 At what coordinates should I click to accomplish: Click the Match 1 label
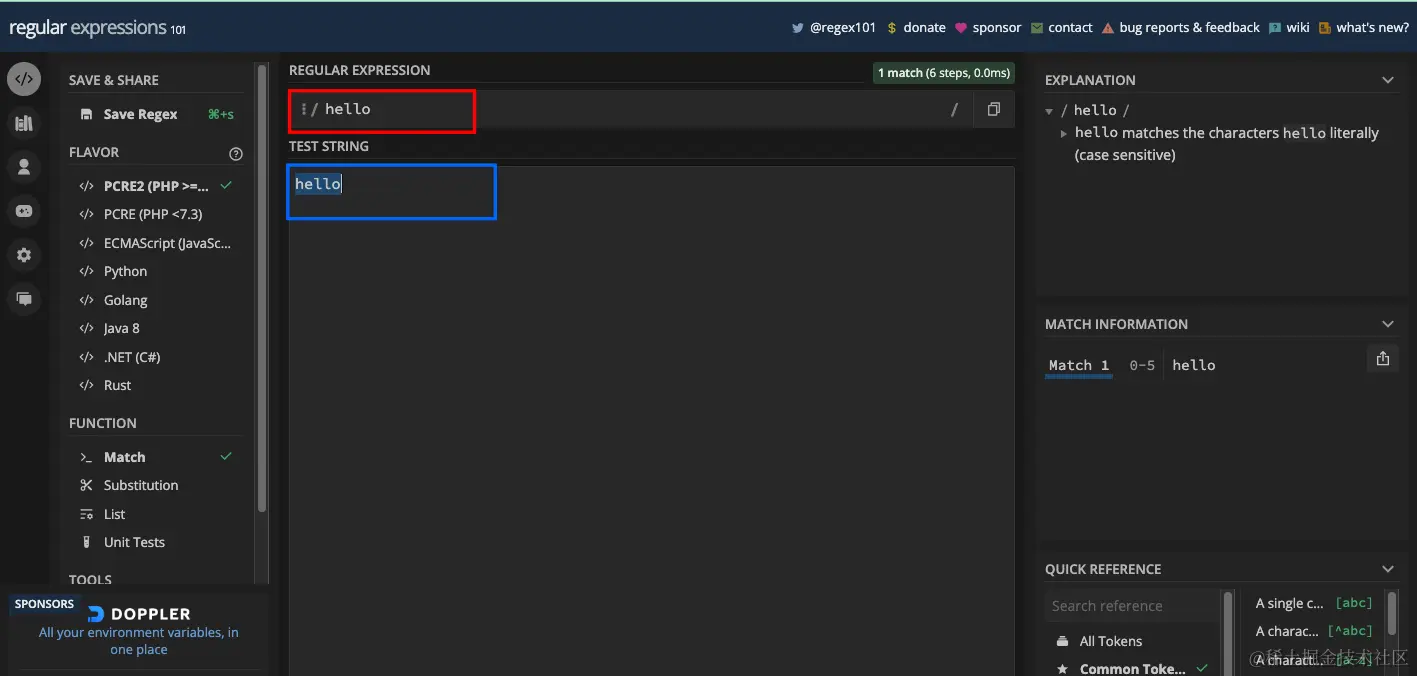point(1078,365)
